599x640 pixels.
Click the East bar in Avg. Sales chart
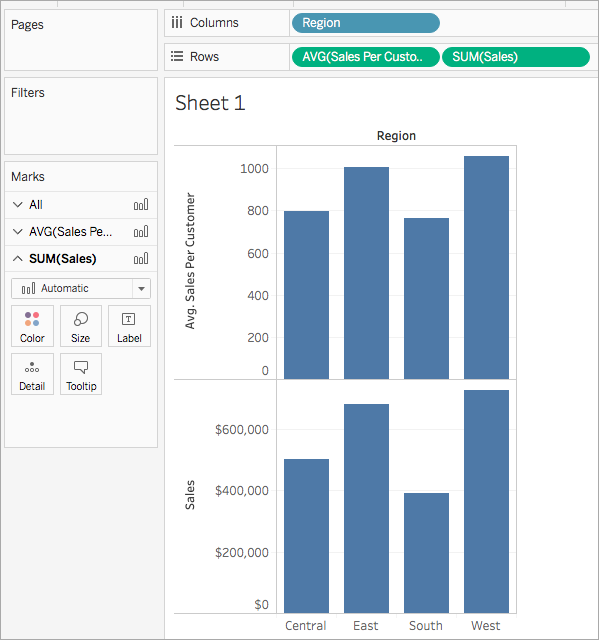pos(366,273)
